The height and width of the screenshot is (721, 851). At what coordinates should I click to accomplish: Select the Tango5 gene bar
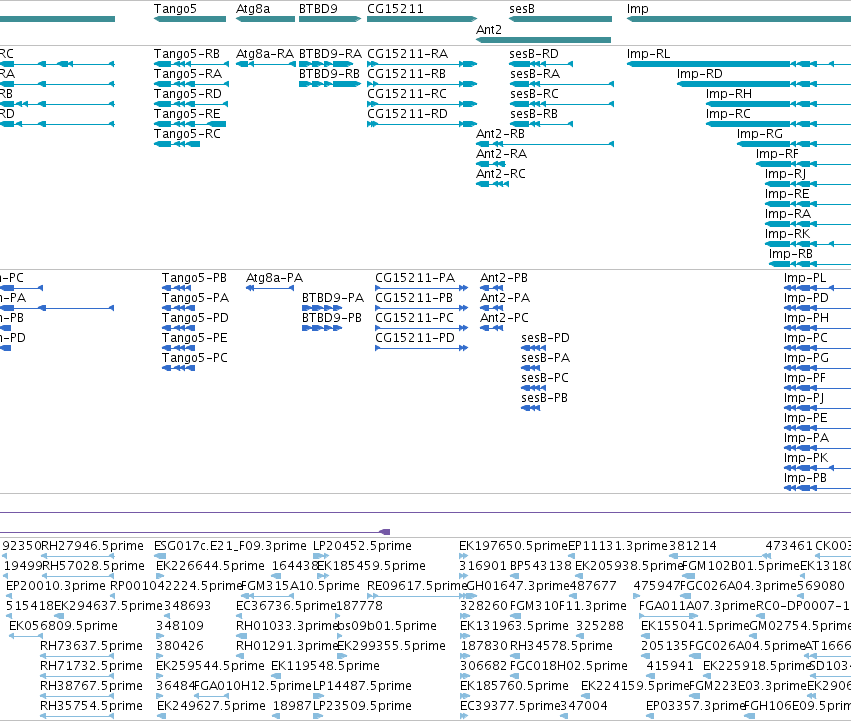tap(190, 19)
